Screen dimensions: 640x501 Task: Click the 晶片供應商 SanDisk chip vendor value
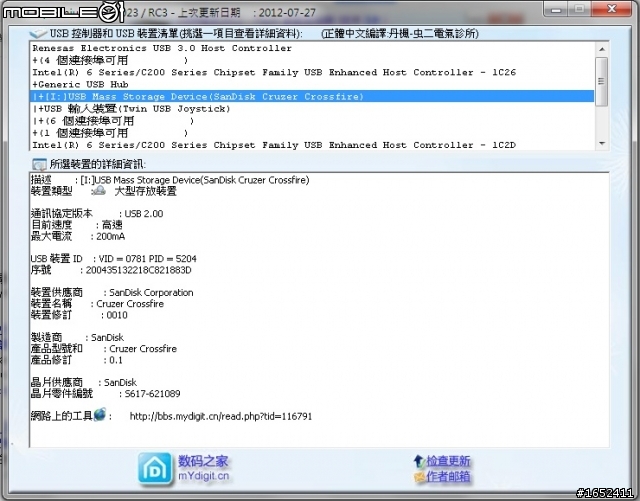click(x=120, y=383)
